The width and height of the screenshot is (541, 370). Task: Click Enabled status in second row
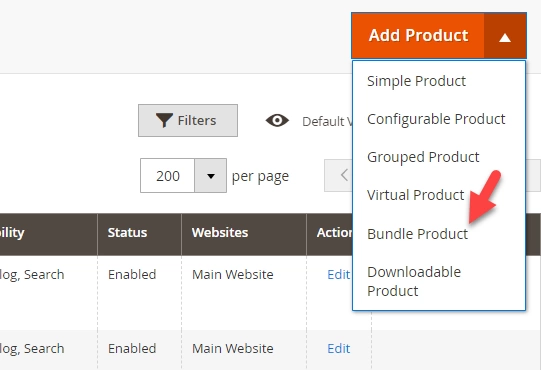point(132,349)
